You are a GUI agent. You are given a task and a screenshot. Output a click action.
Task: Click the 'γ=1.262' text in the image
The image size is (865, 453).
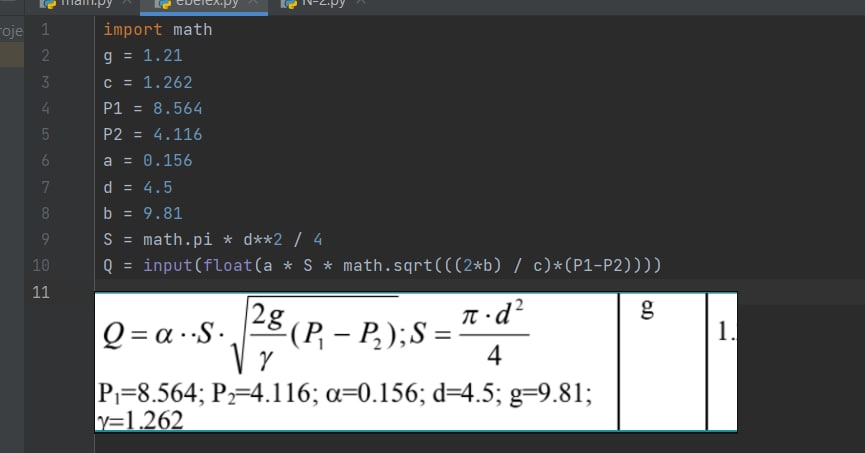[x=140, y=421]
